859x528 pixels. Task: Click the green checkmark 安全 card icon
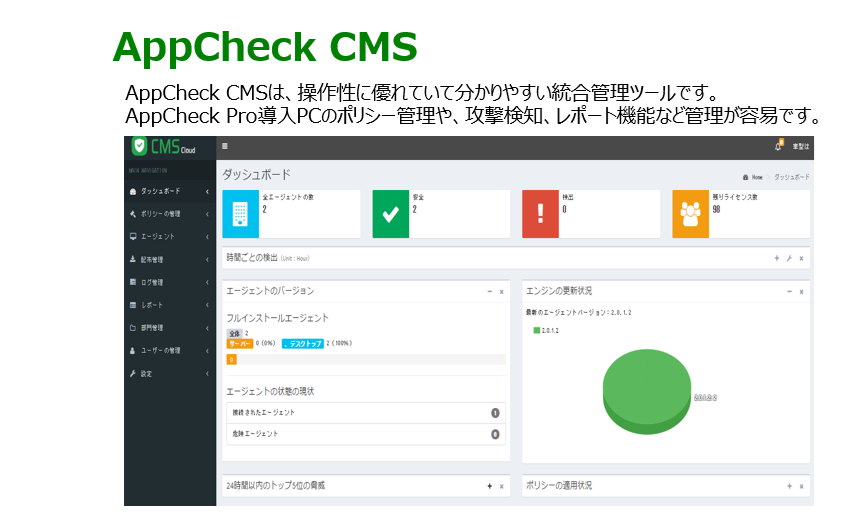(x=391, y=214)
